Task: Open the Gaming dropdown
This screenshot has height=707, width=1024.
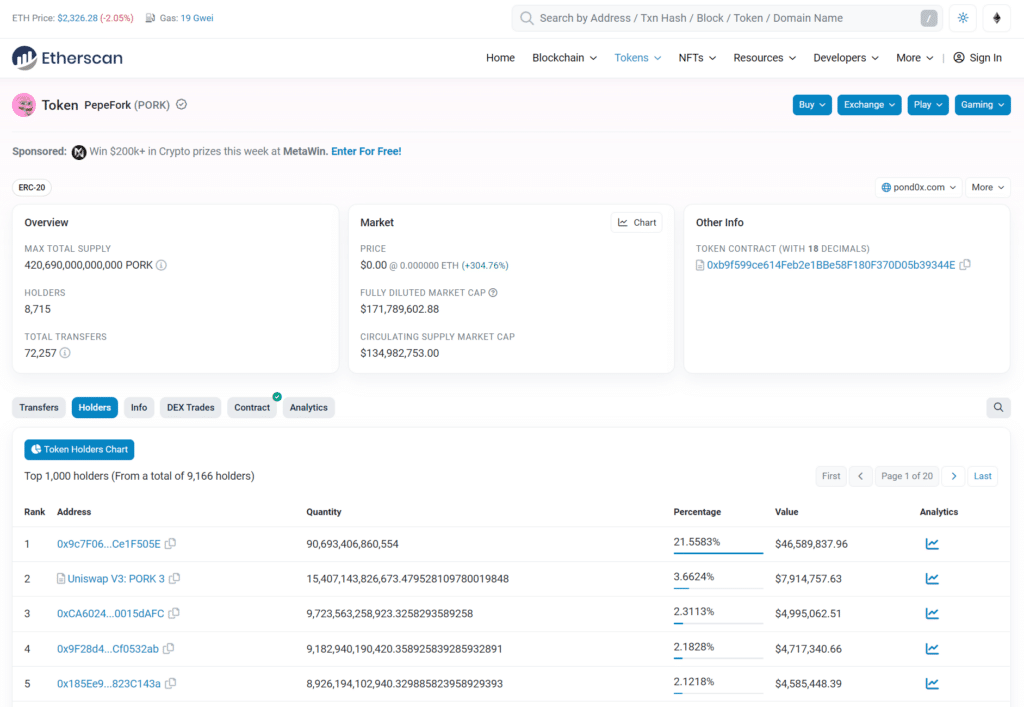Action: pos(982,104)
